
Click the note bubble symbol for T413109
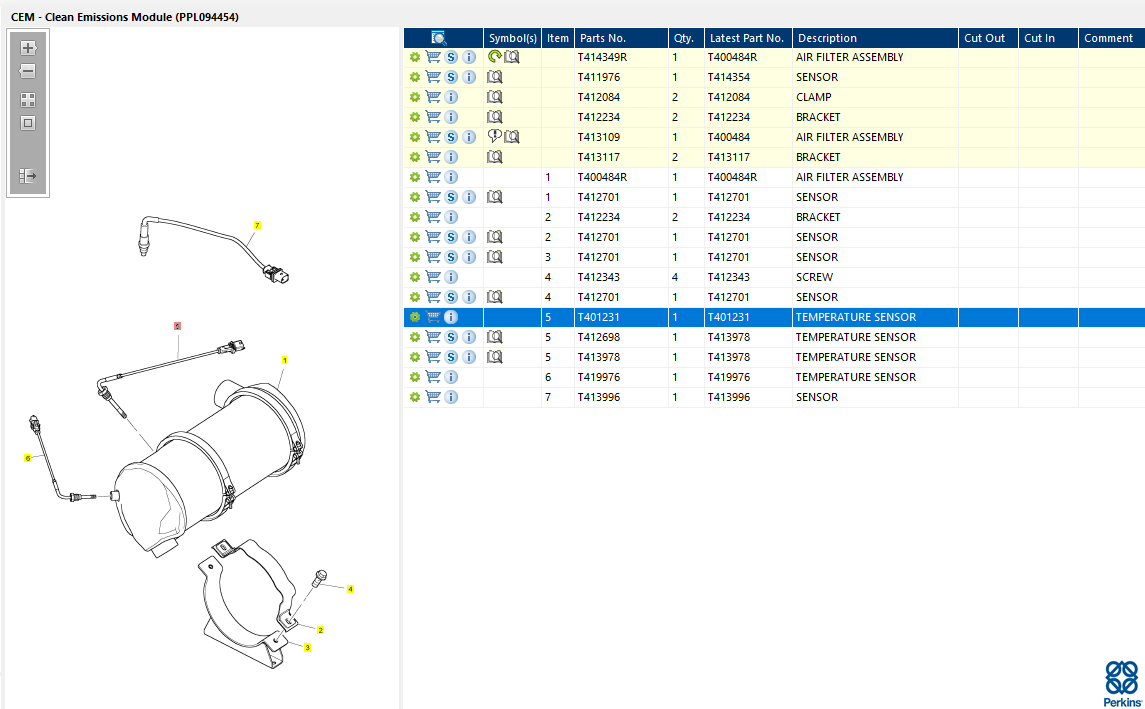(494, 137)
